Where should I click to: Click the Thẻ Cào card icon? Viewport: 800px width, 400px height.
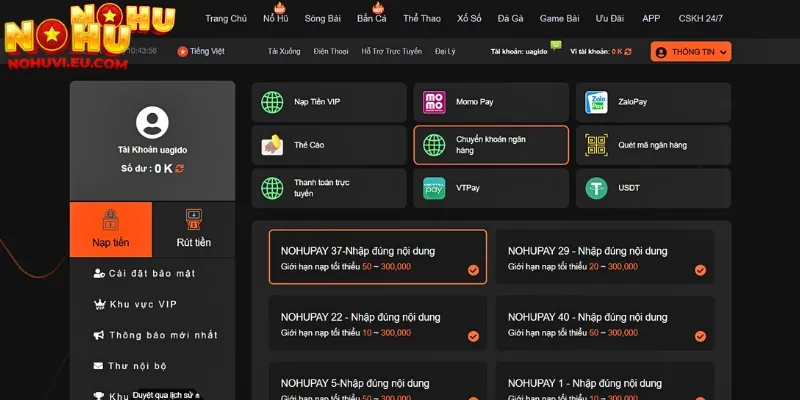(272, 145)
